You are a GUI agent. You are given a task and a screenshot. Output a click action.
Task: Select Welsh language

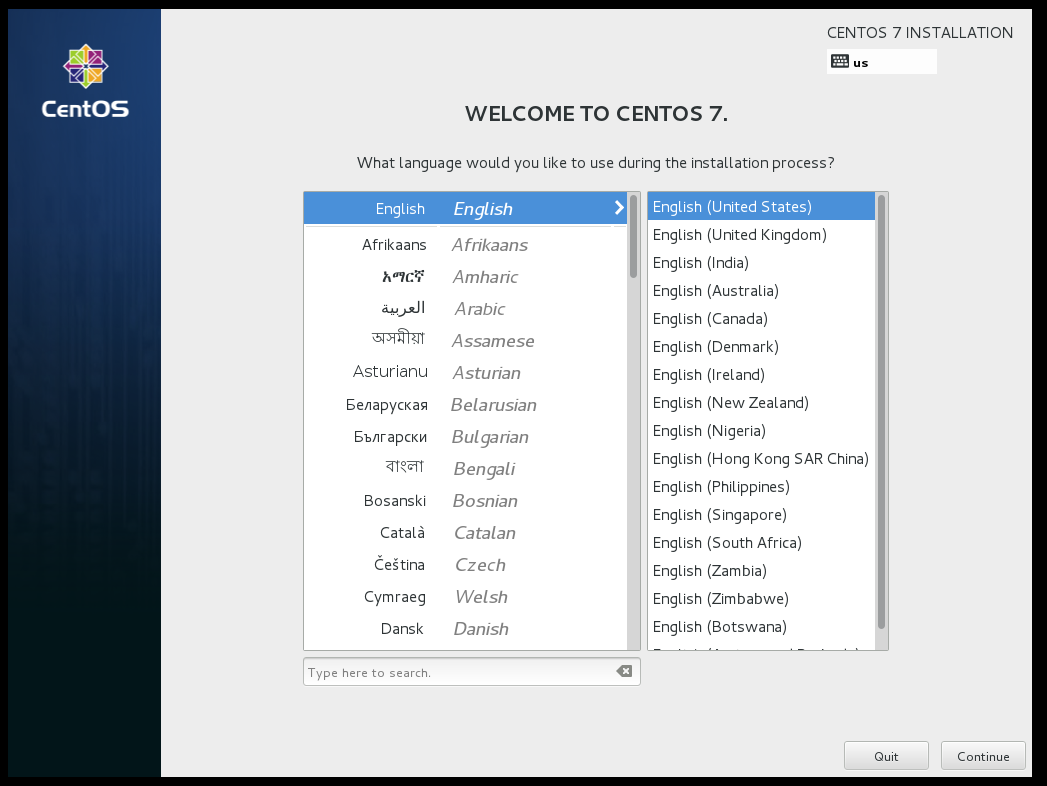[x=465, y=598]
